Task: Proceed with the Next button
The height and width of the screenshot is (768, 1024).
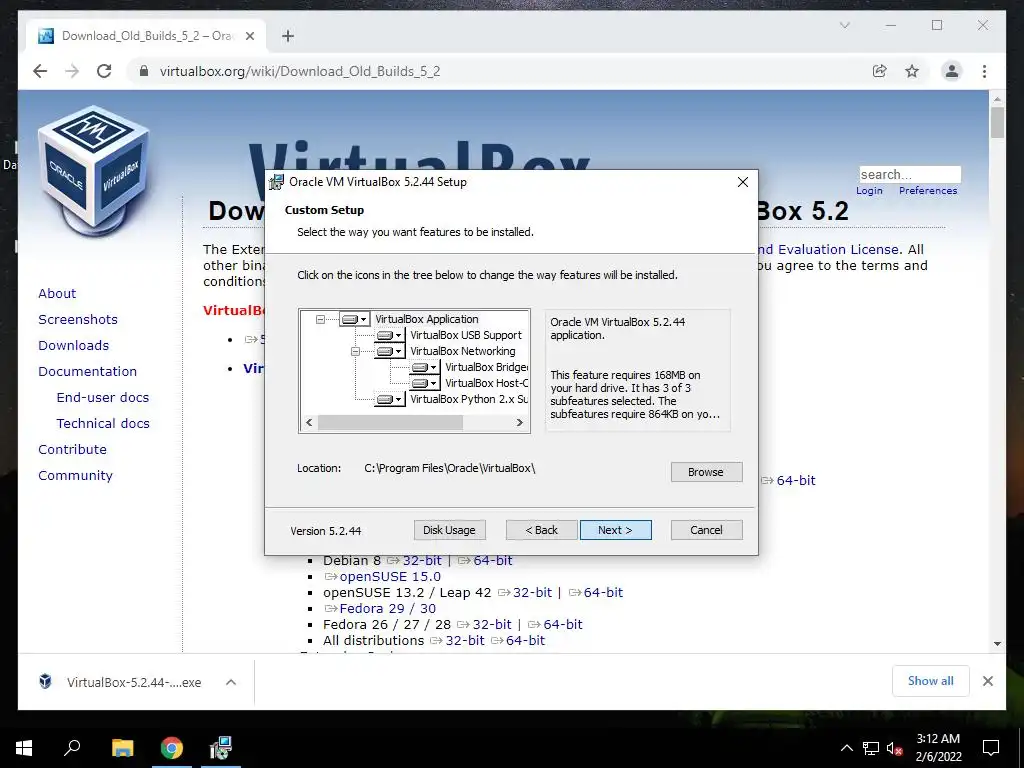Action: pos(615,530)
